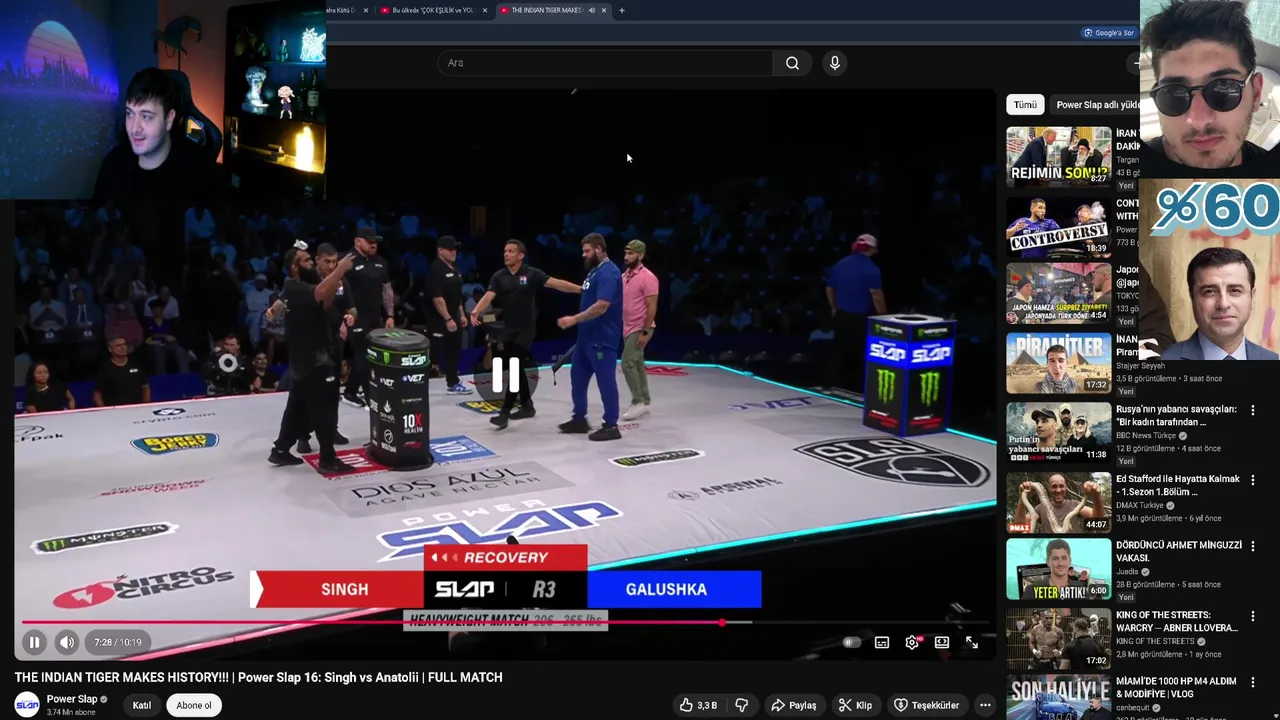Image resolution: width=1280 pixels, height=720 pixels.
Task: Open 'Rusya'nın yabancı savaşçıları' video title
Action: click(x=1176, y=416)
